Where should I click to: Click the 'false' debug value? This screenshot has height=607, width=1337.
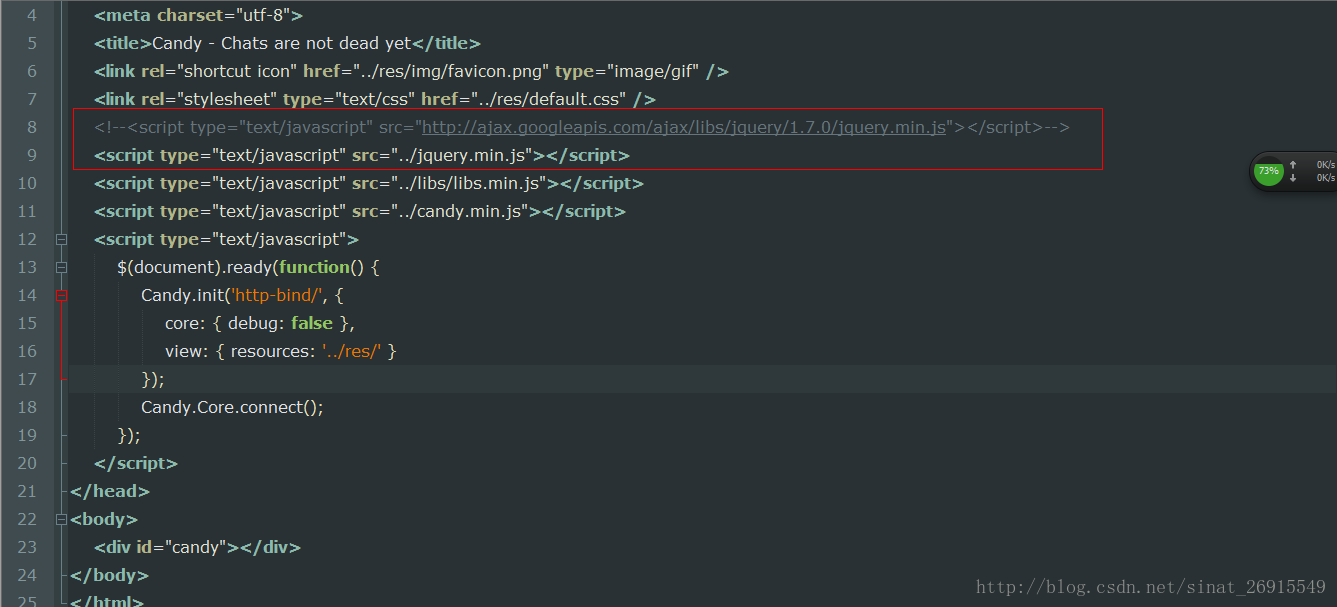[312, 323]
